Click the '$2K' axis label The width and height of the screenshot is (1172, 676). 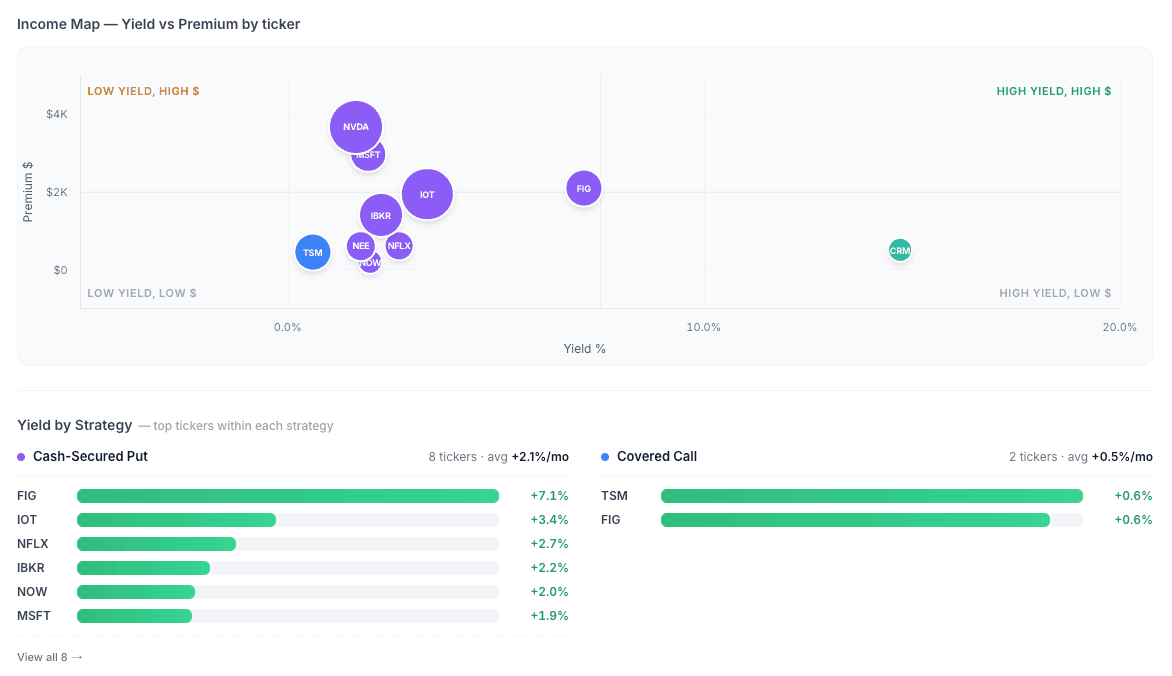(57, 192)
